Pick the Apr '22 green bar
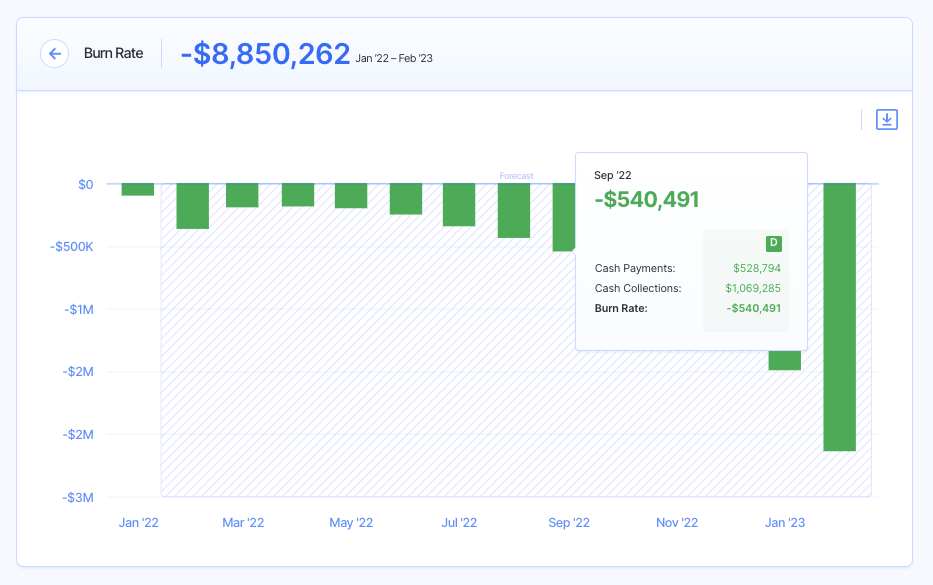933x585 pixels. tap(298, 195)
